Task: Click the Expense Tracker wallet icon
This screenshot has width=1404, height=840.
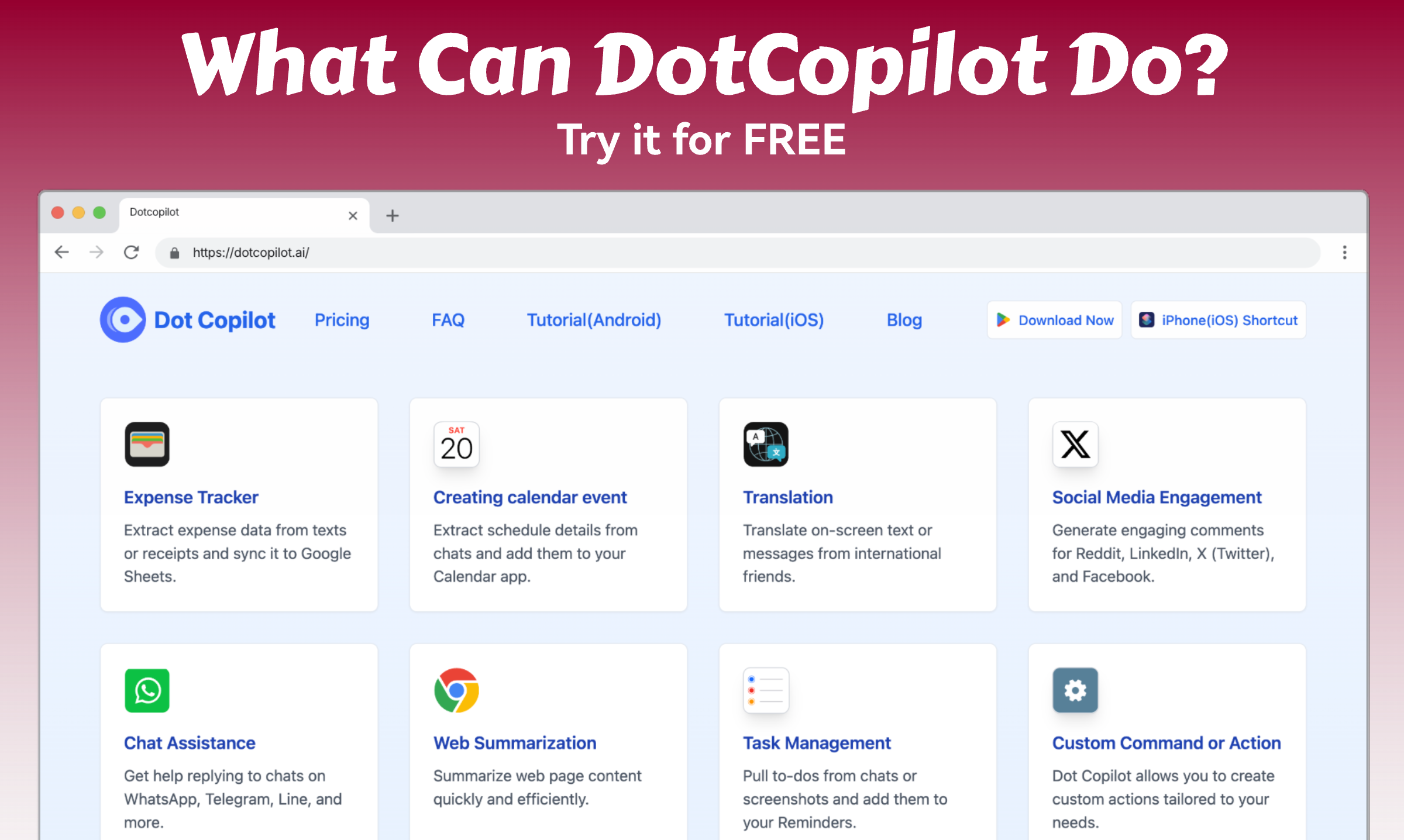Action: (x=147, y=445)
